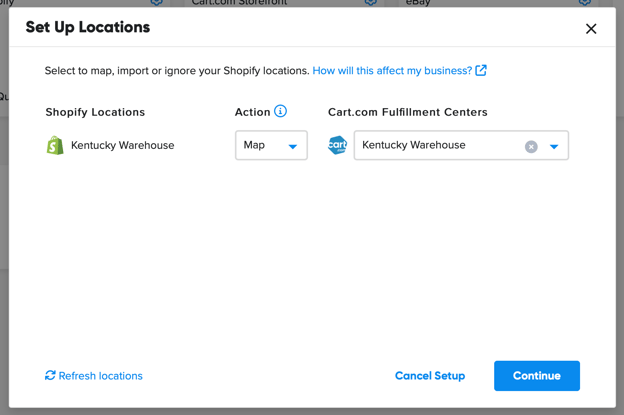Expand the fulfillment center dropdown arrow

point(554,147)
